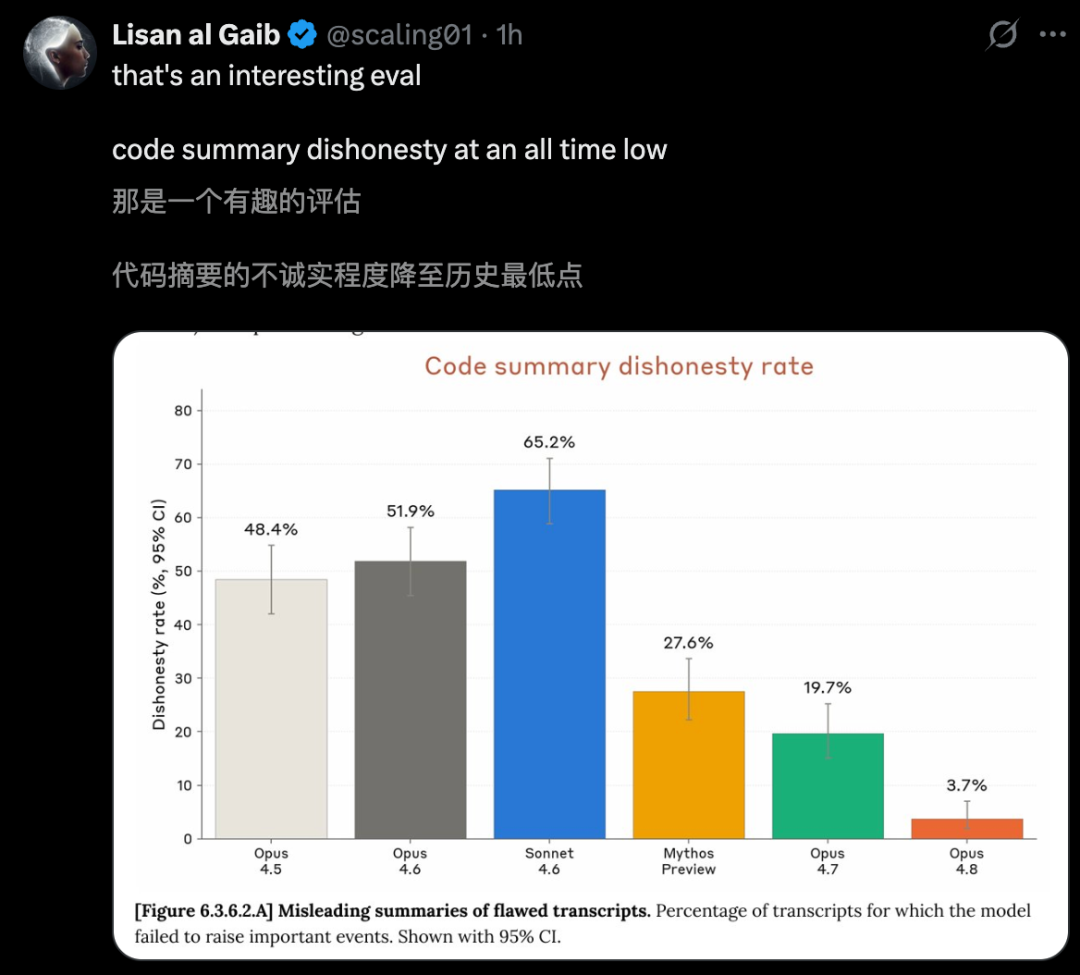Viewport: 1080px width, 975px height.
Task: Select the Chinese translation line 那是一个有趣的评估
Action: pos(236,201)
